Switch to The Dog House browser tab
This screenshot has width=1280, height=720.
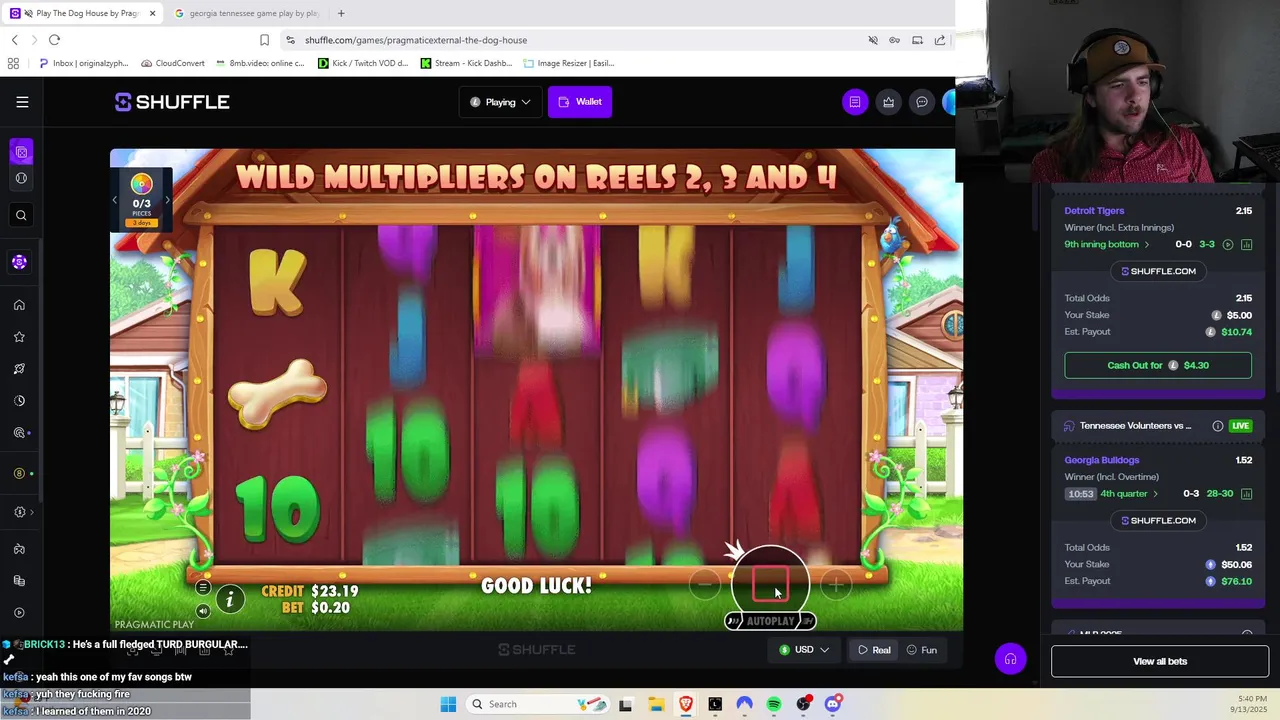coord(85,13)
